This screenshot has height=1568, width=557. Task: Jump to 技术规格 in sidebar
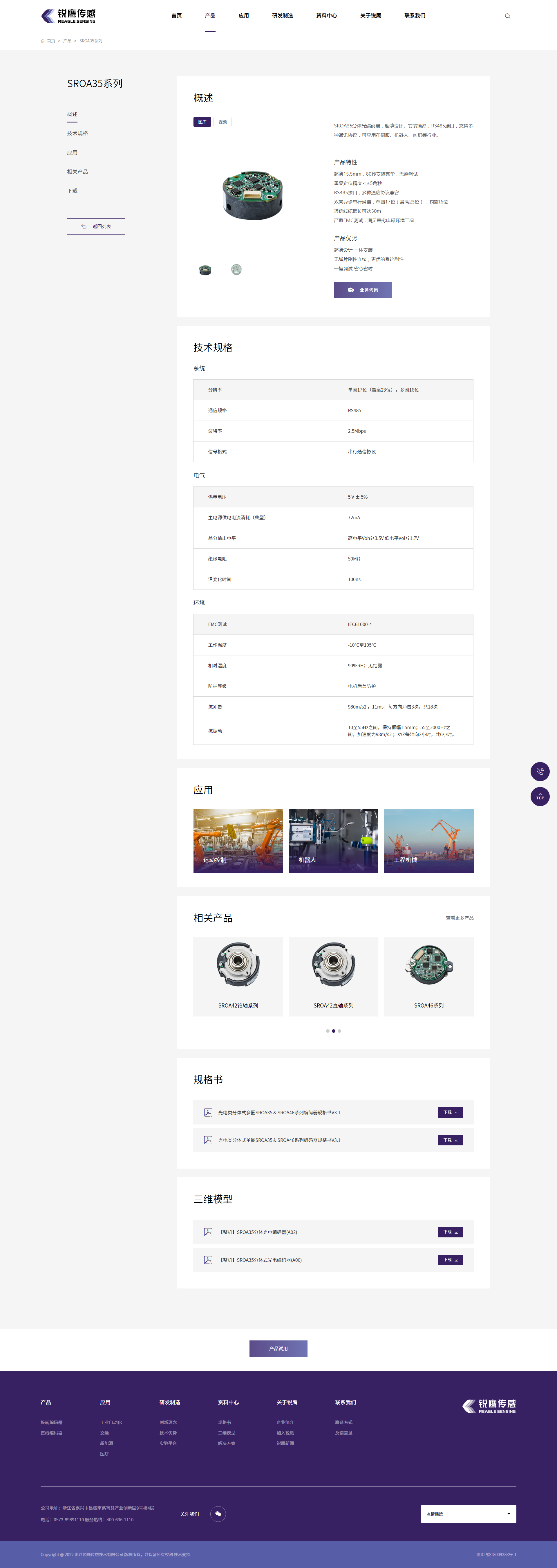(77, 133)
